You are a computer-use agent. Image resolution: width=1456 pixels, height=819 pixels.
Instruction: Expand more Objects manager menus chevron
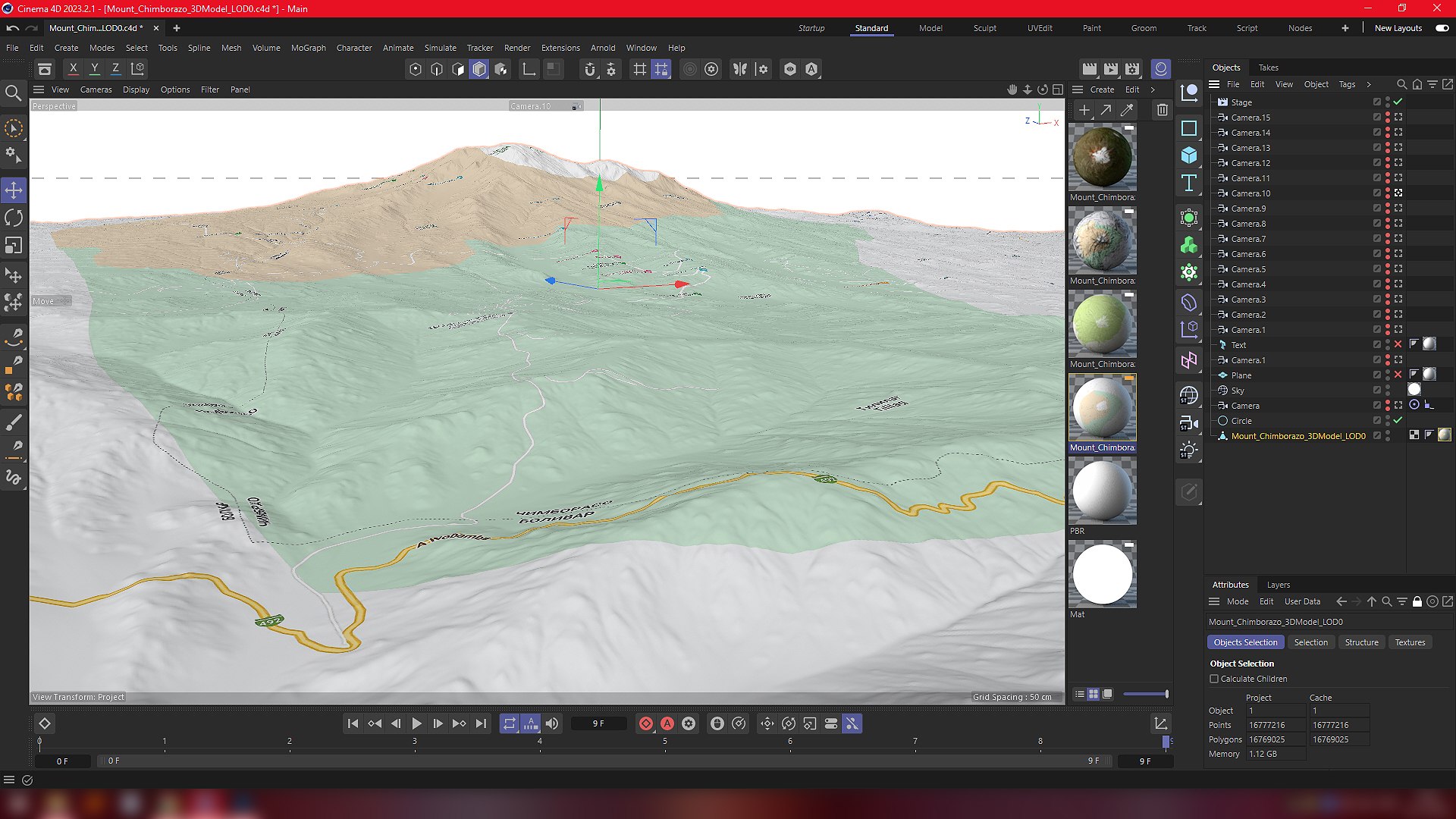point(1369,84)
